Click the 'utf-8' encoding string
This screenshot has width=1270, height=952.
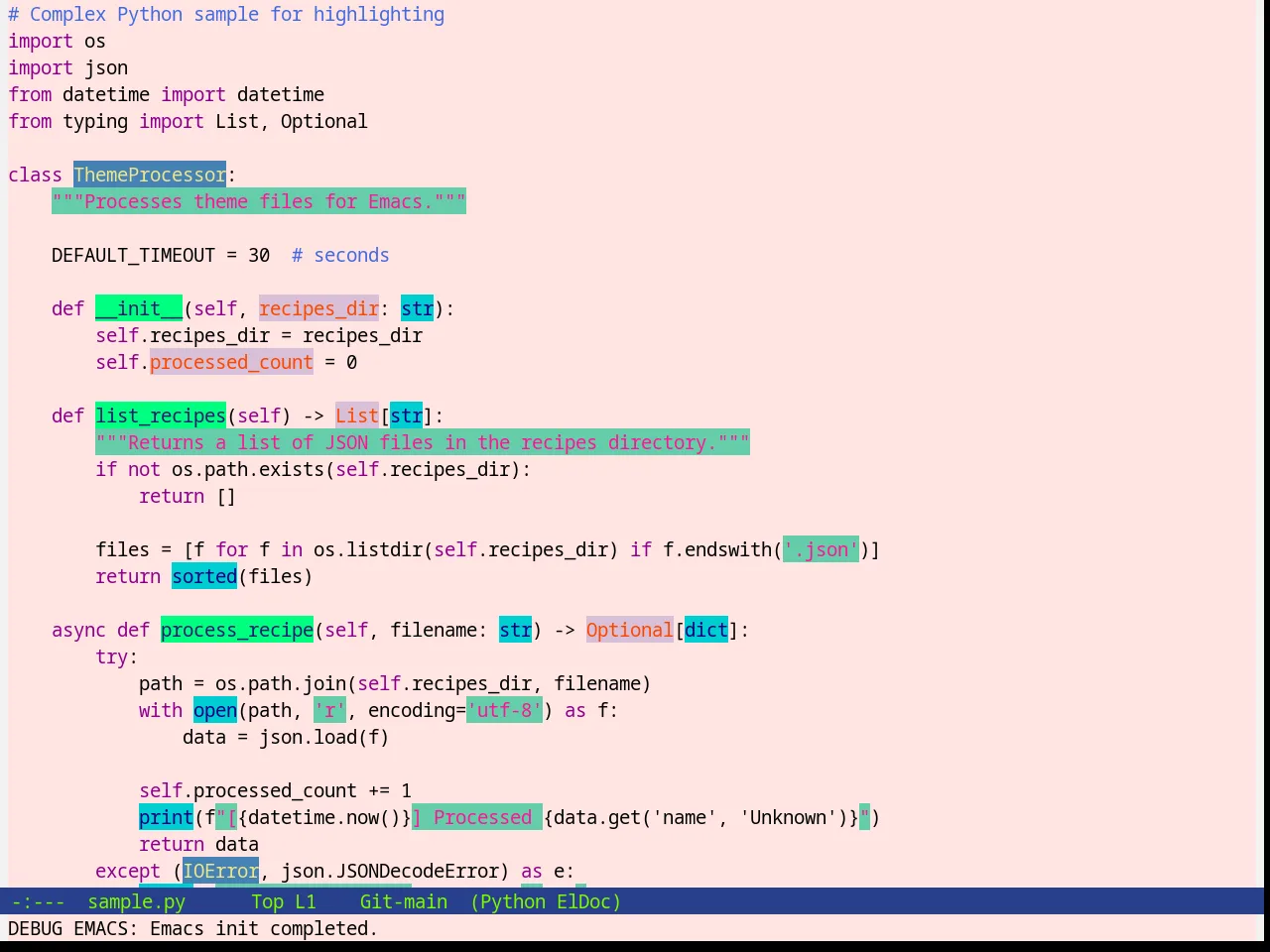[x=504, y=710]
